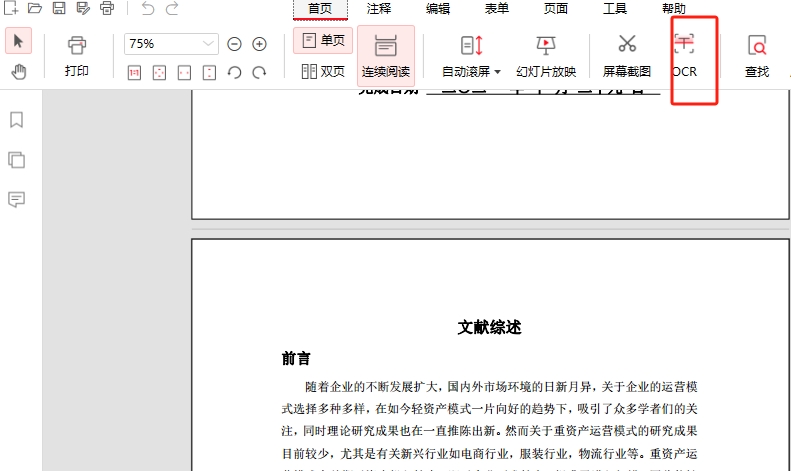Open the 75% zoom level dropdown

209,44
